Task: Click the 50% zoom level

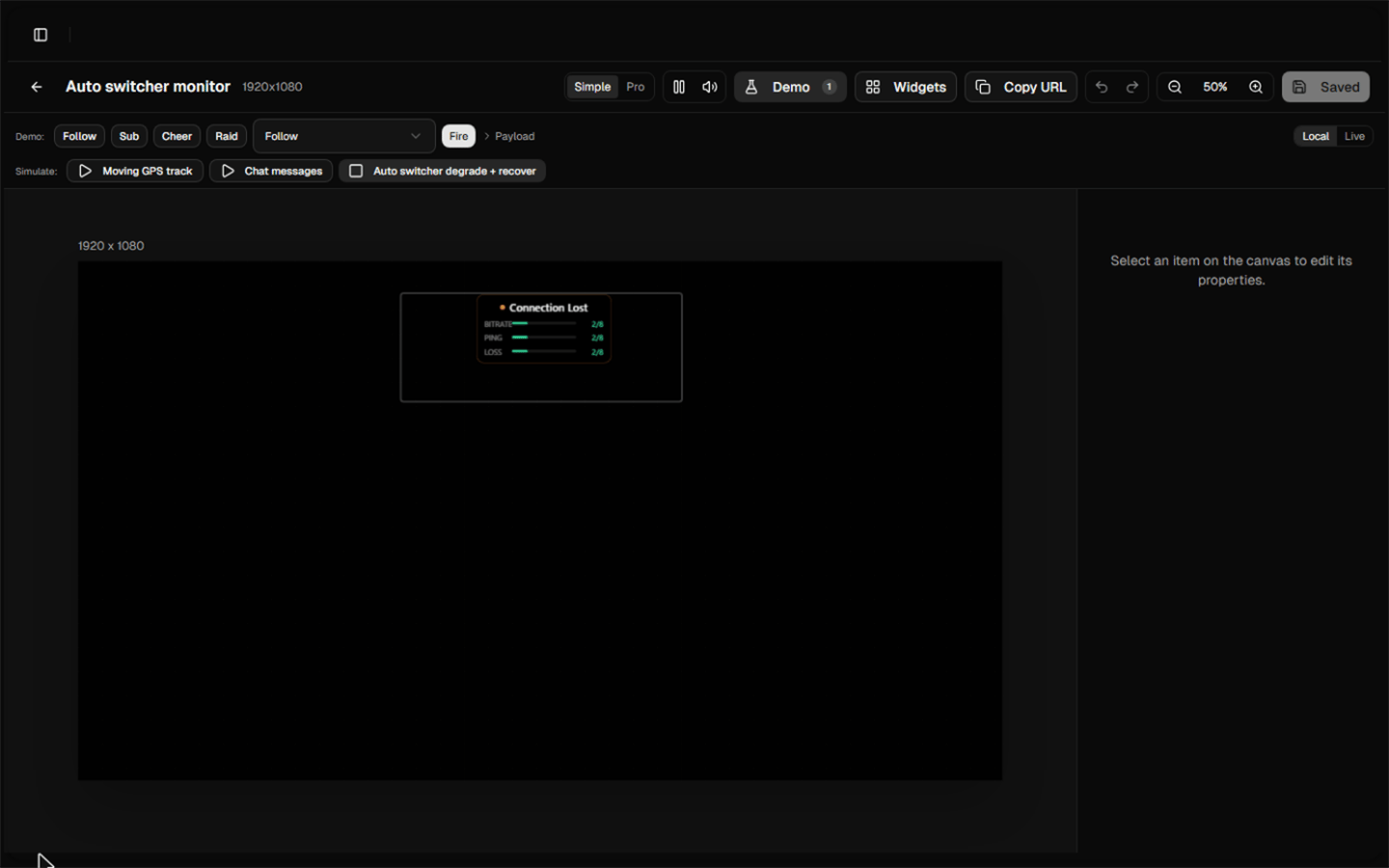Action: click(1215, 87)
